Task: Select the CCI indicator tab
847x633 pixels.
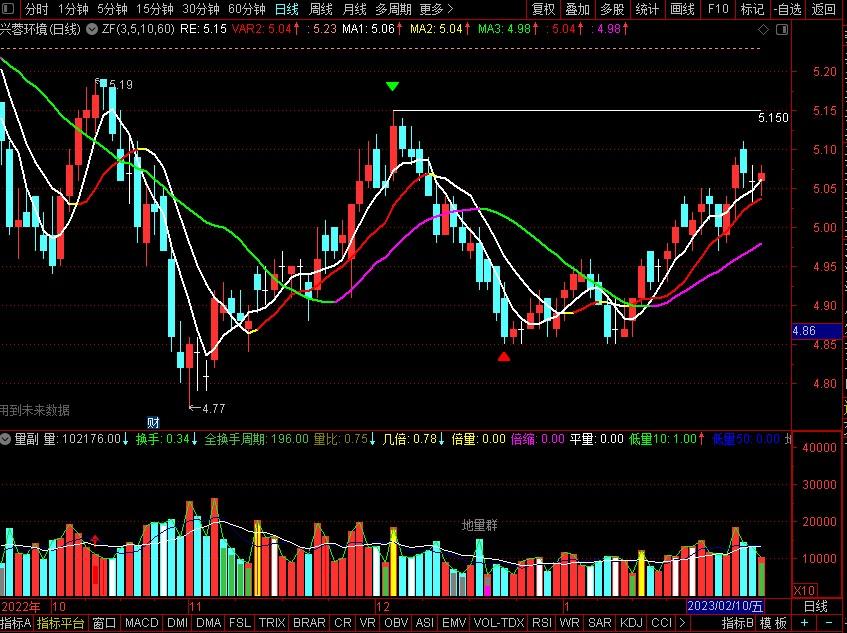Action: click(x=661, y=623)
